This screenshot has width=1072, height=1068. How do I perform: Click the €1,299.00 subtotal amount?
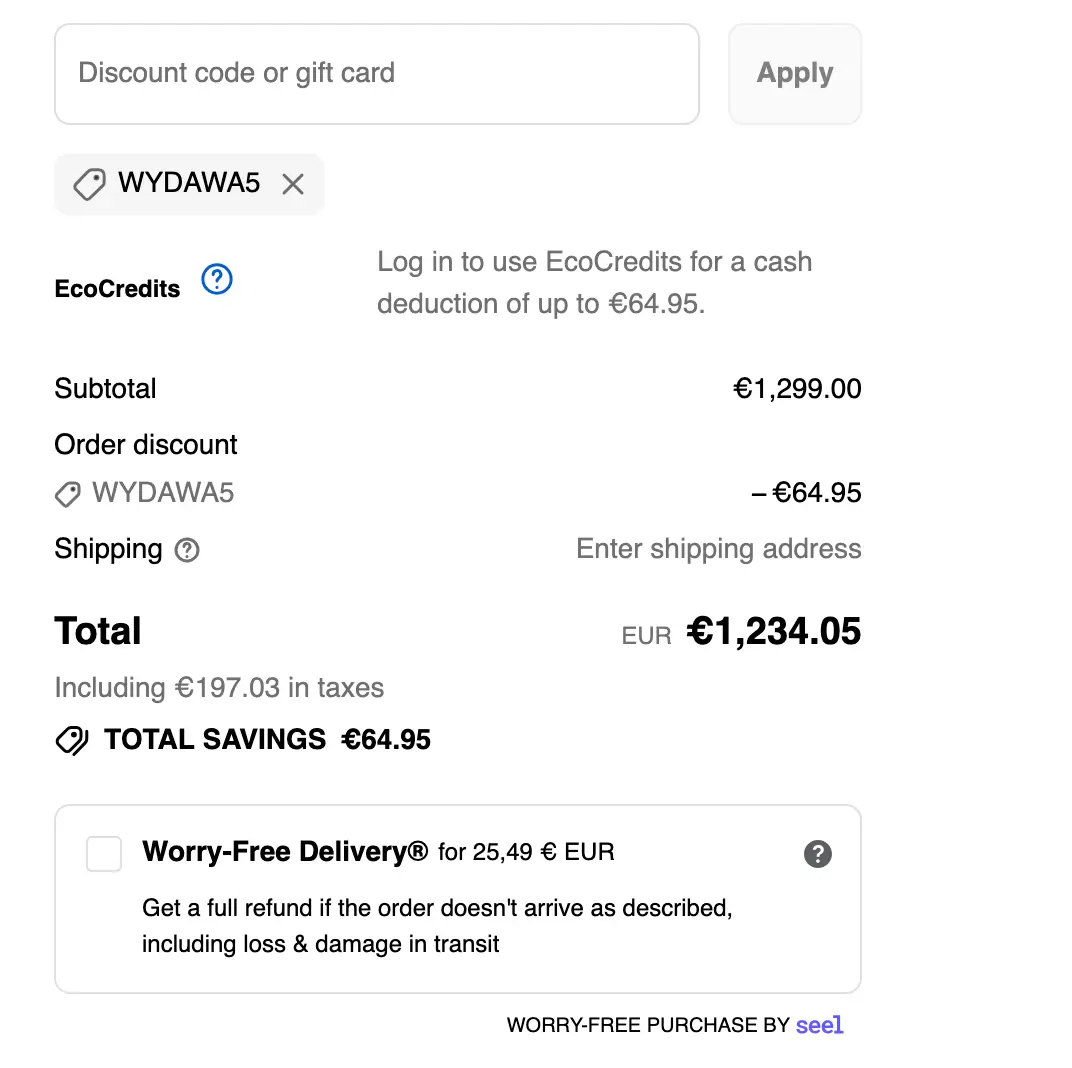[x=797, y=389]
